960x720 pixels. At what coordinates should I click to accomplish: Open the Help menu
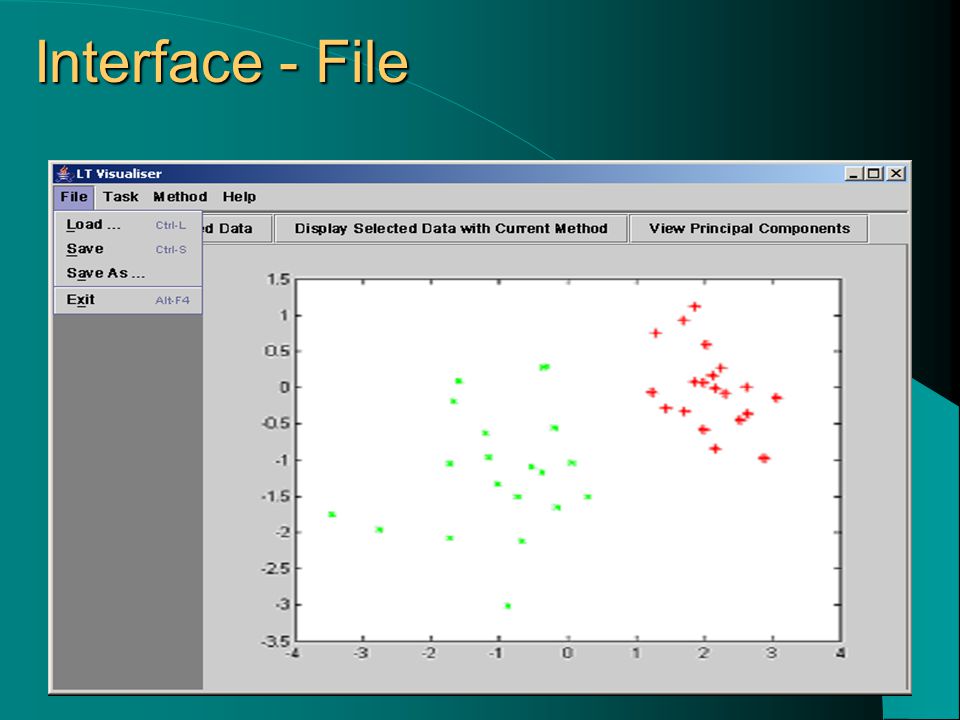click(239, 197)
